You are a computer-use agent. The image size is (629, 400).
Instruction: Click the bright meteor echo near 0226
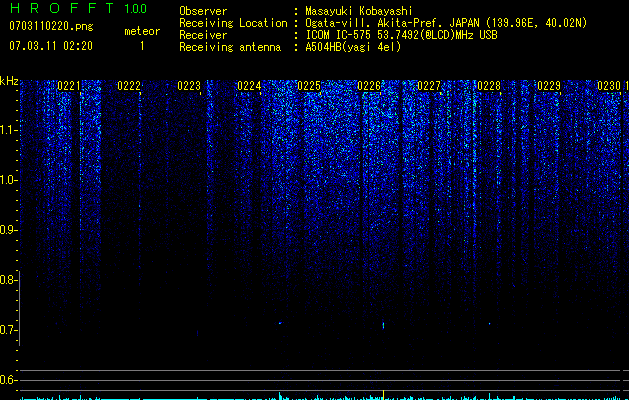(383, 325)
